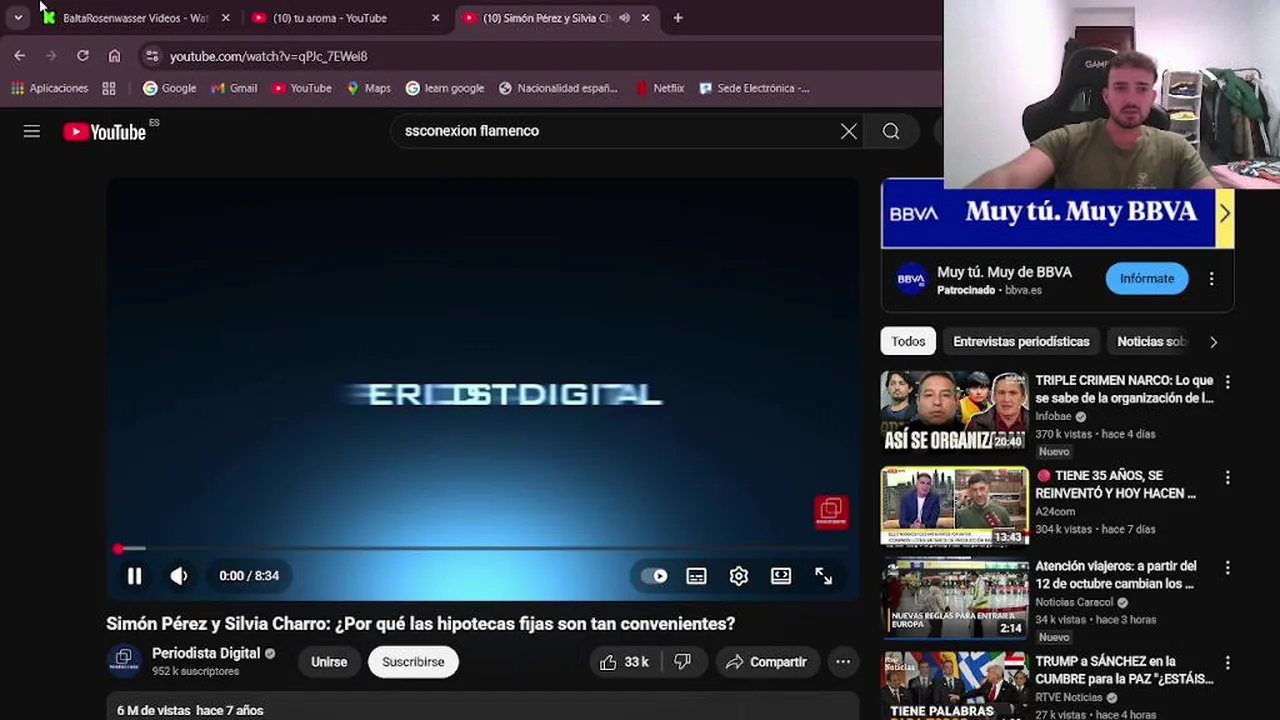Open Atención viajeros video thumbnail

coord(954,599)
